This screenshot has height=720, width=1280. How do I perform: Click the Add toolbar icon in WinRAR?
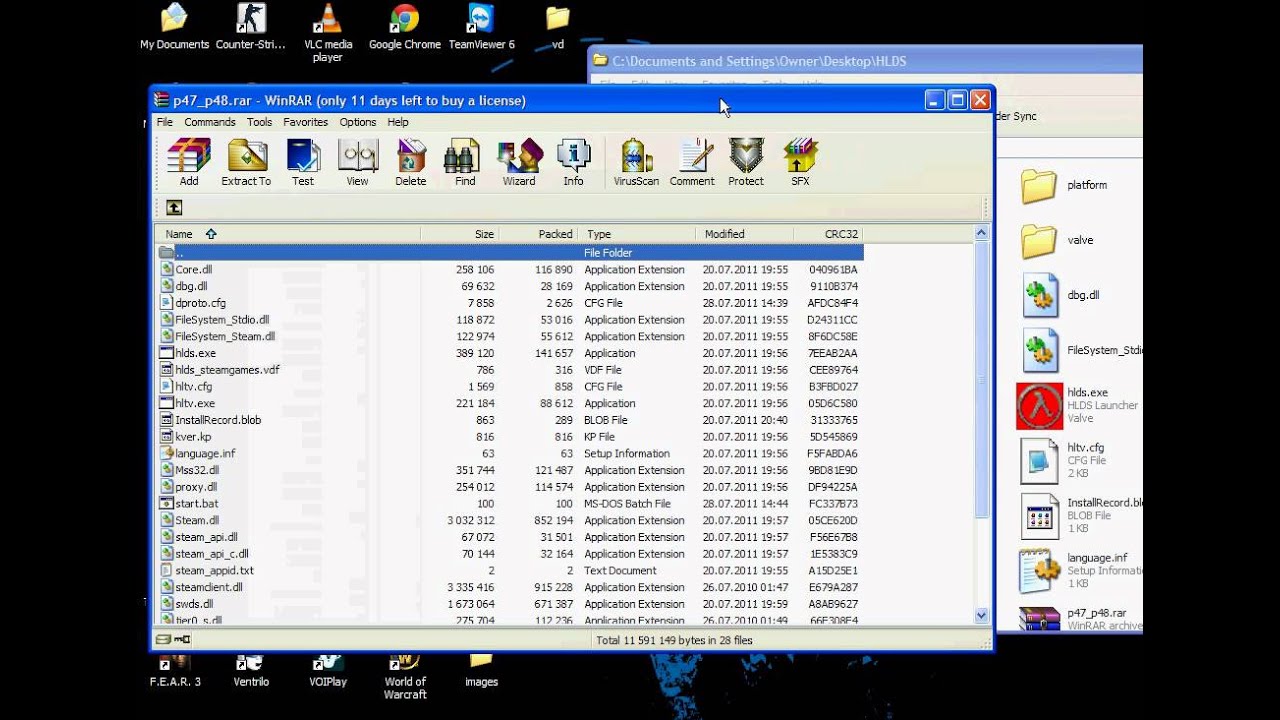189,163
